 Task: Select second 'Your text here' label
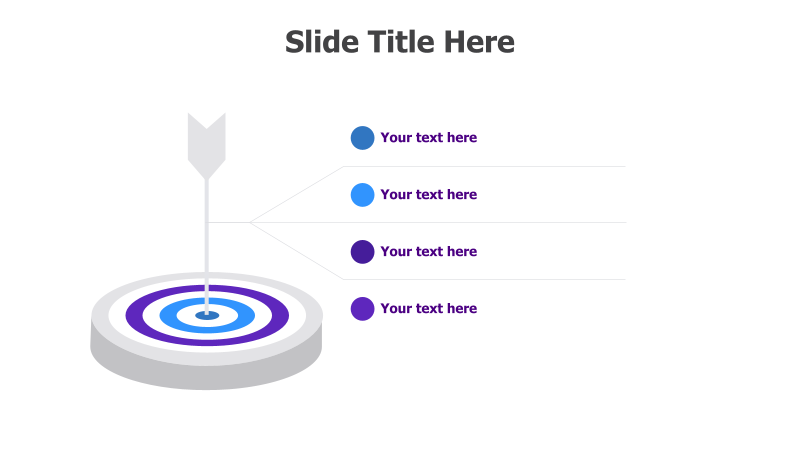(x=429, y=195)
